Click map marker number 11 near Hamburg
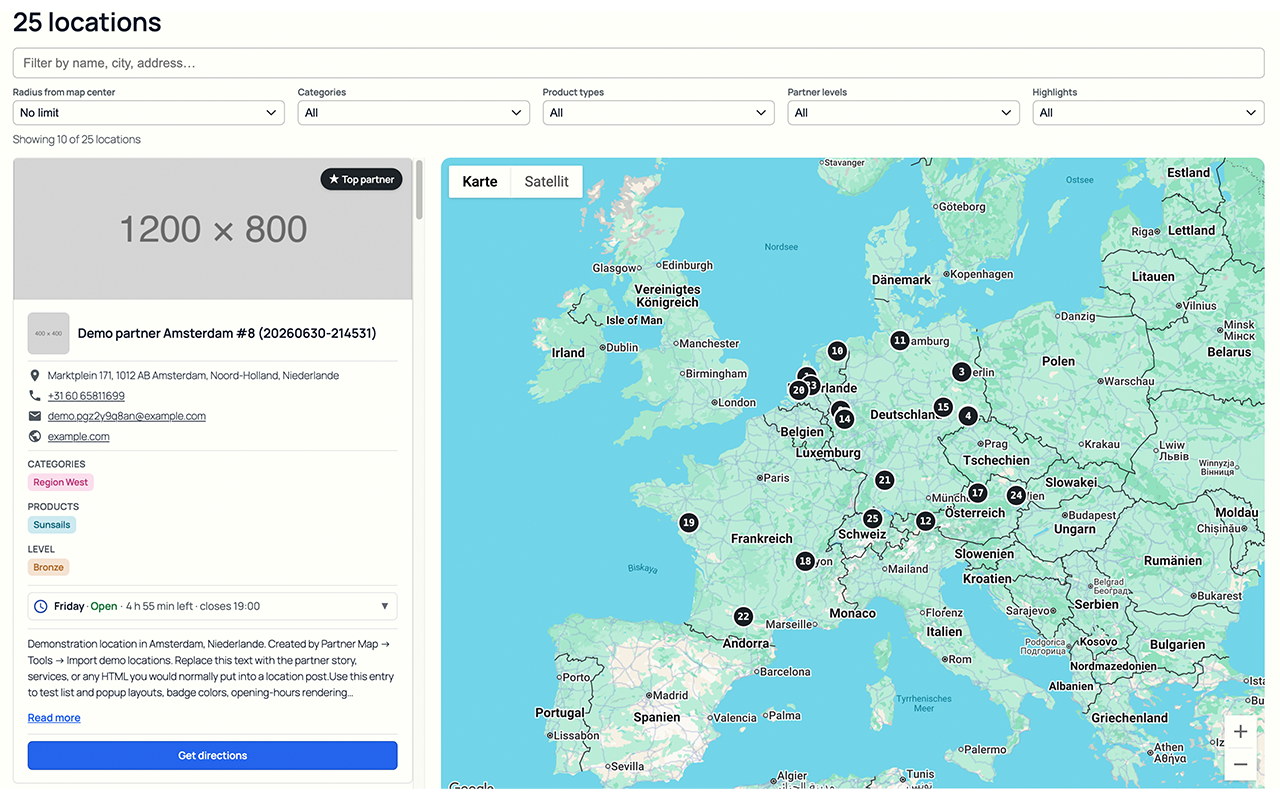 point(900,340)
